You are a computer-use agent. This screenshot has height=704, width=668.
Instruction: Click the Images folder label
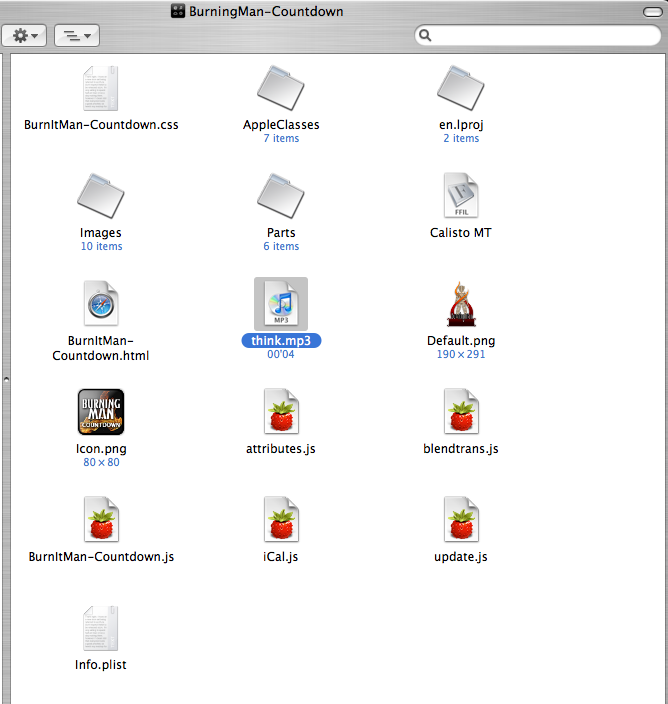tap(101, 233)
